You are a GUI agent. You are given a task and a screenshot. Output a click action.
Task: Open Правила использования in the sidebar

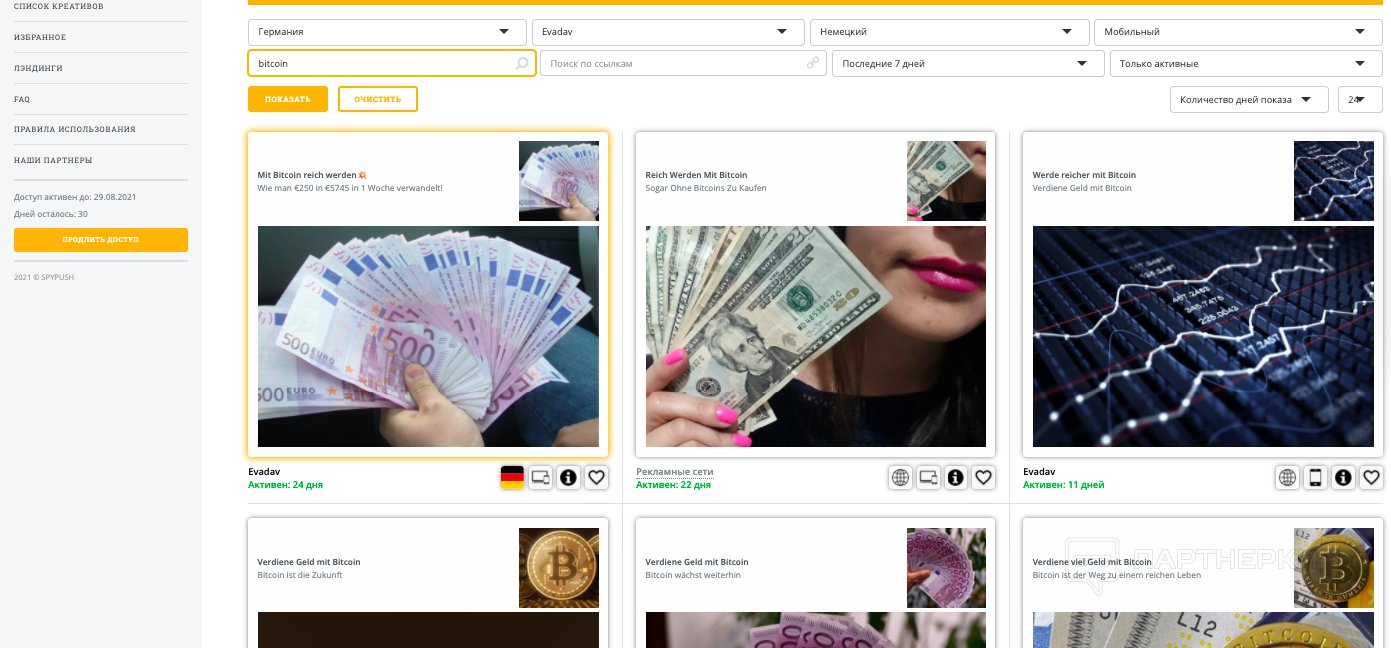pyautogui.click(x=75, y=129)
